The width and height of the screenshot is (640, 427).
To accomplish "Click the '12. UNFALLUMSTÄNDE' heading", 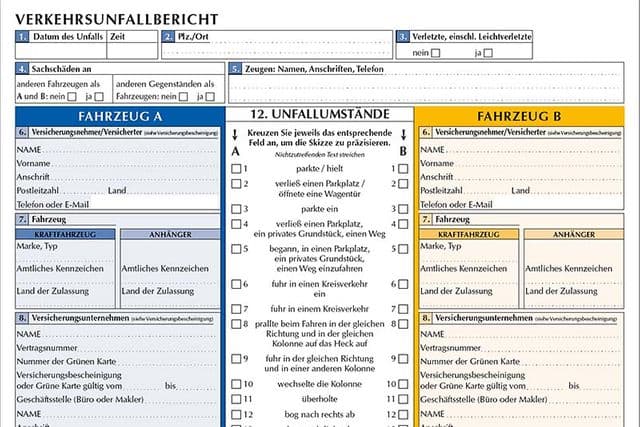I will [320, 114].
